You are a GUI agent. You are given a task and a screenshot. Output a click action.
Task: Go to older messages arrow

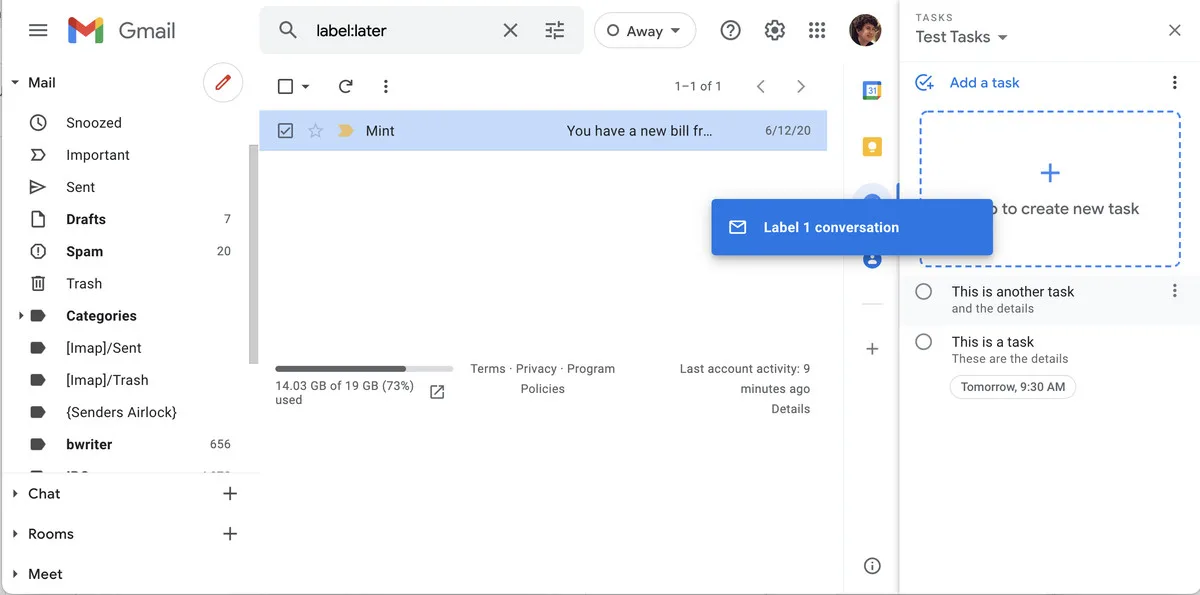point(800,86)
